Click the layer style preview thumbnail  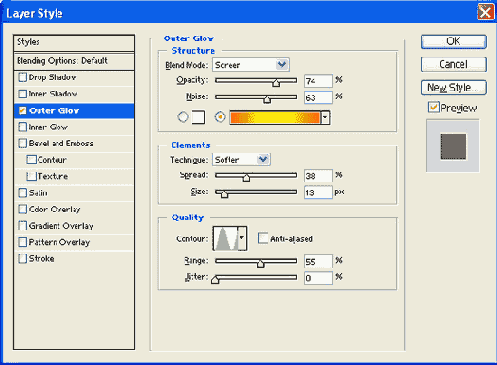click(x=453, y=146)
